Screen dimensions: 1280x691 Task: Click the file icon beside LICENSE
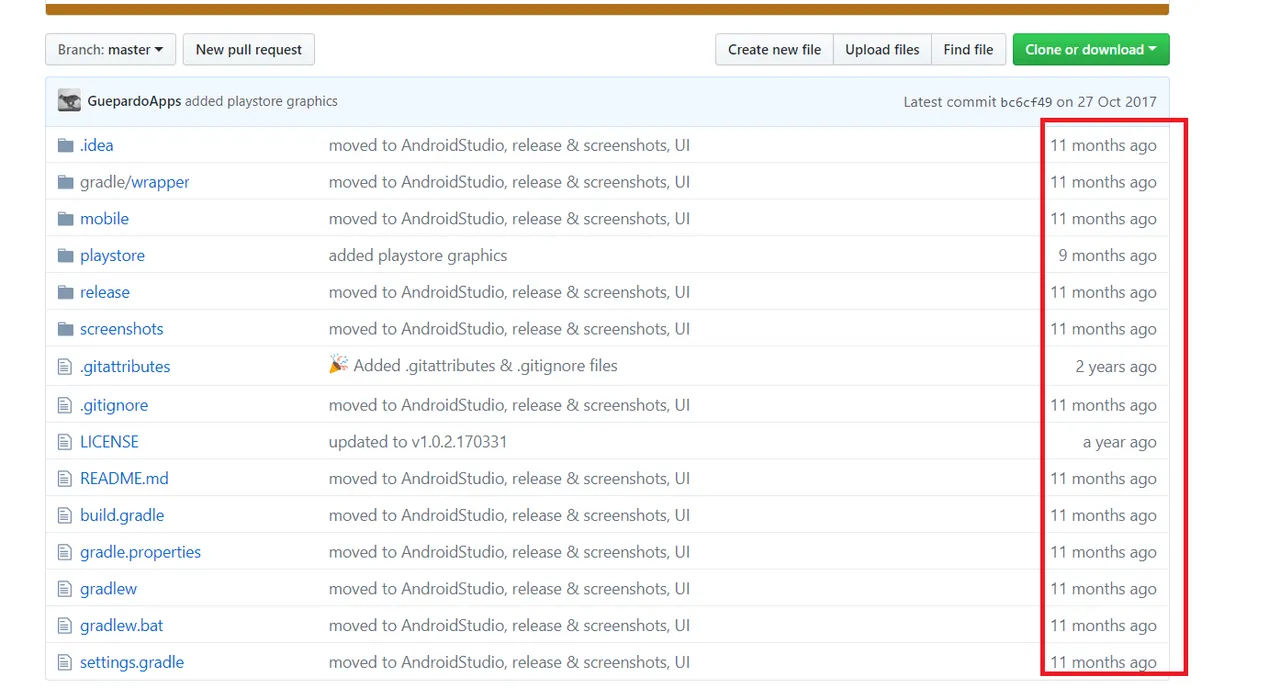pyautogui.click(x=65, y=442)
